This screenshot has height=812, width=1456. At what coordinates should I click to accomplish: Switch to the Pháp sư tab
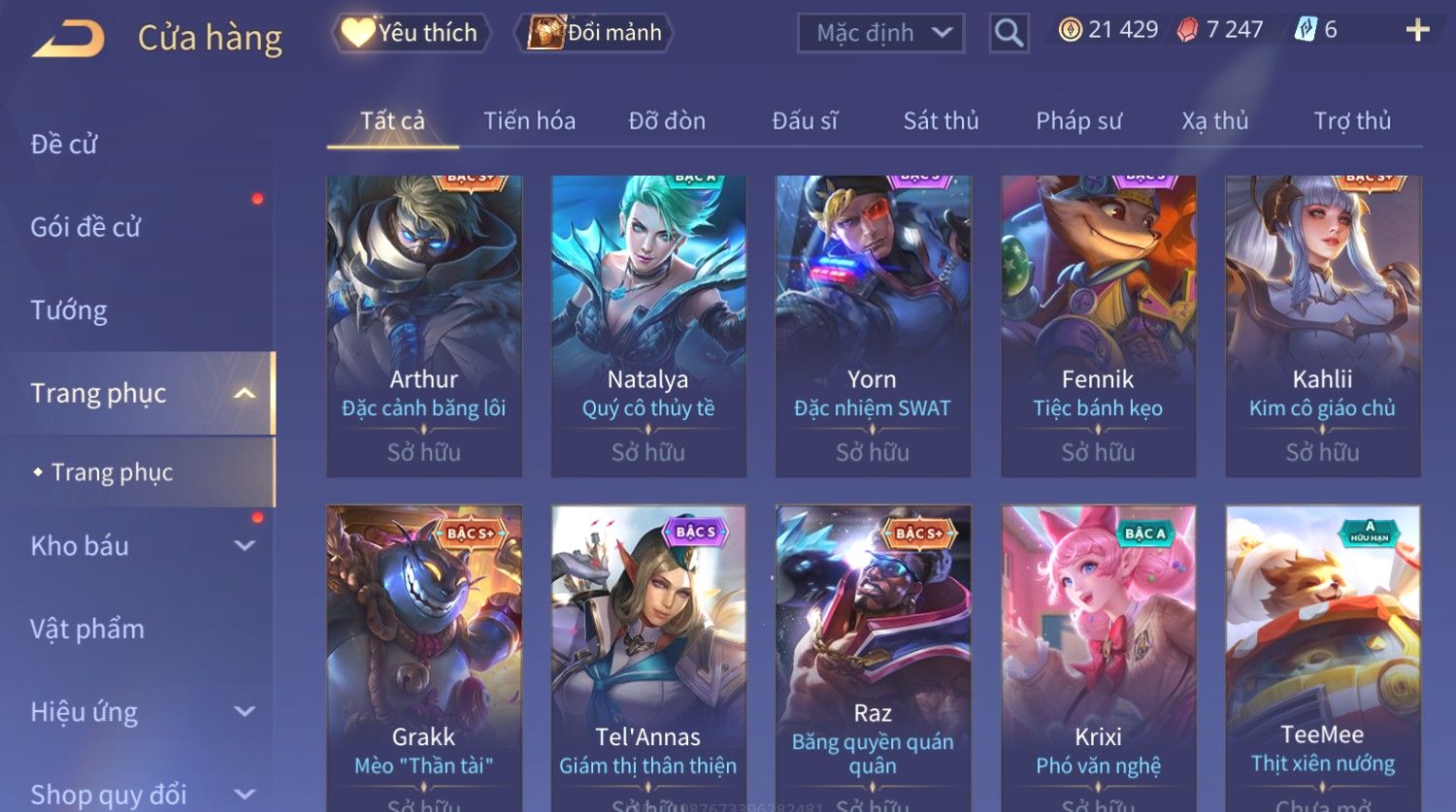coord(1078,120)
